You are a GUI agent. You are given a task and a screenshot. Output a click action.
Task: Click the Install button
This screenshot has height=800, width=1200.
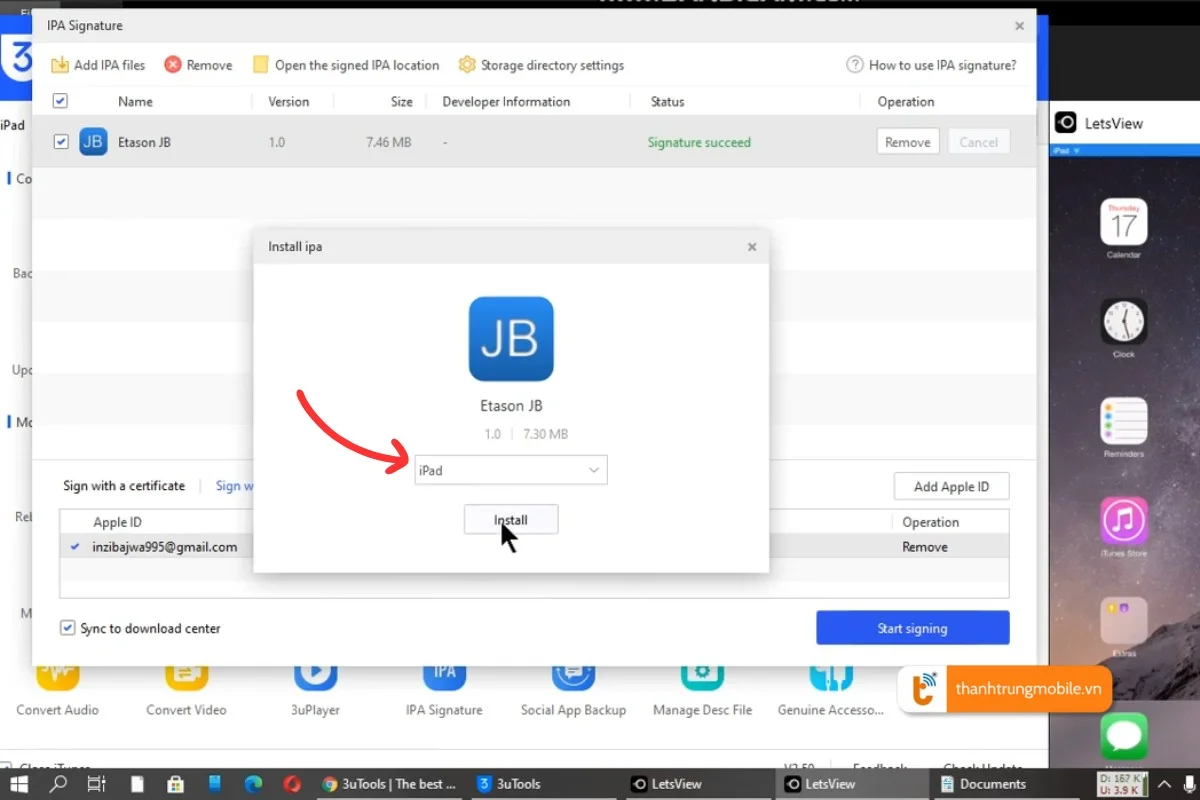click(x=511, y=520)
